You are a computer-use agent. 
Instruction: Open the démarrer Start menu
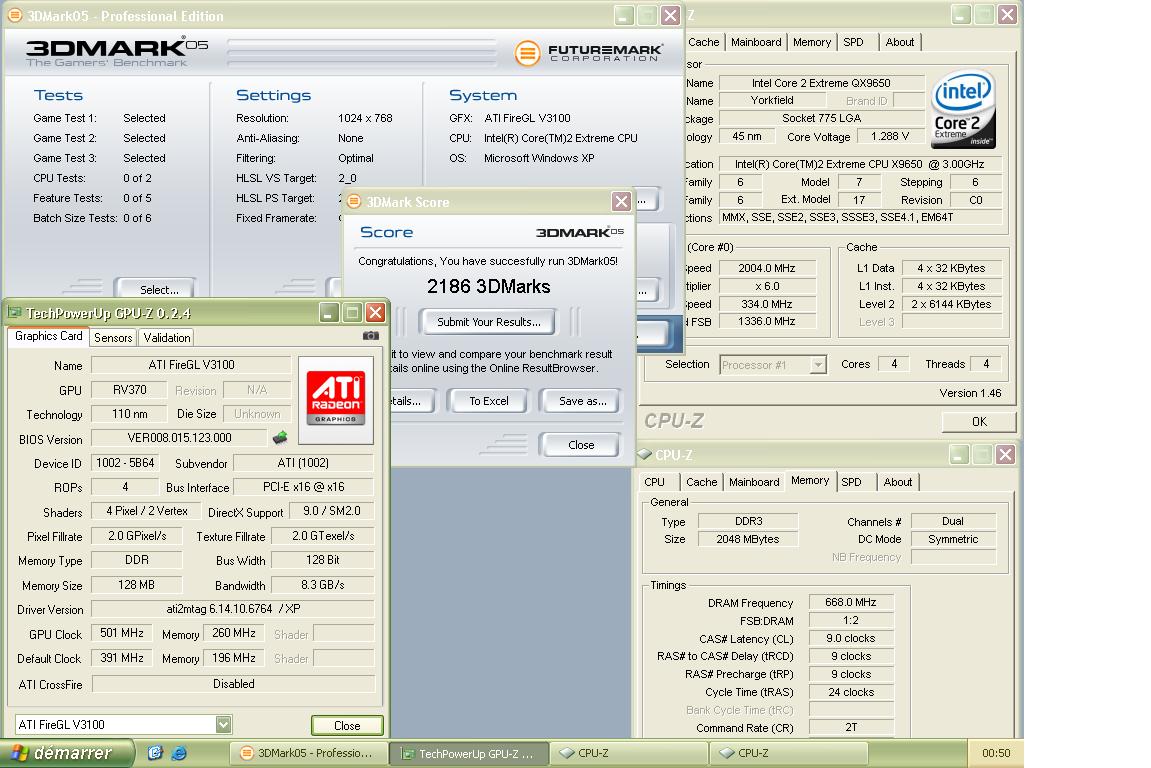pos(68,753)
